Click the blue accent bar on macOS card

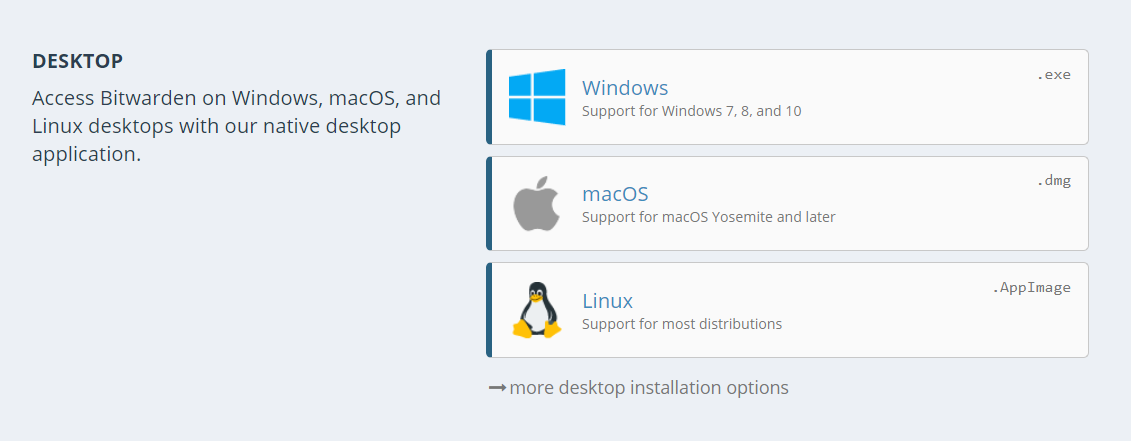click(x=490, y=204)
